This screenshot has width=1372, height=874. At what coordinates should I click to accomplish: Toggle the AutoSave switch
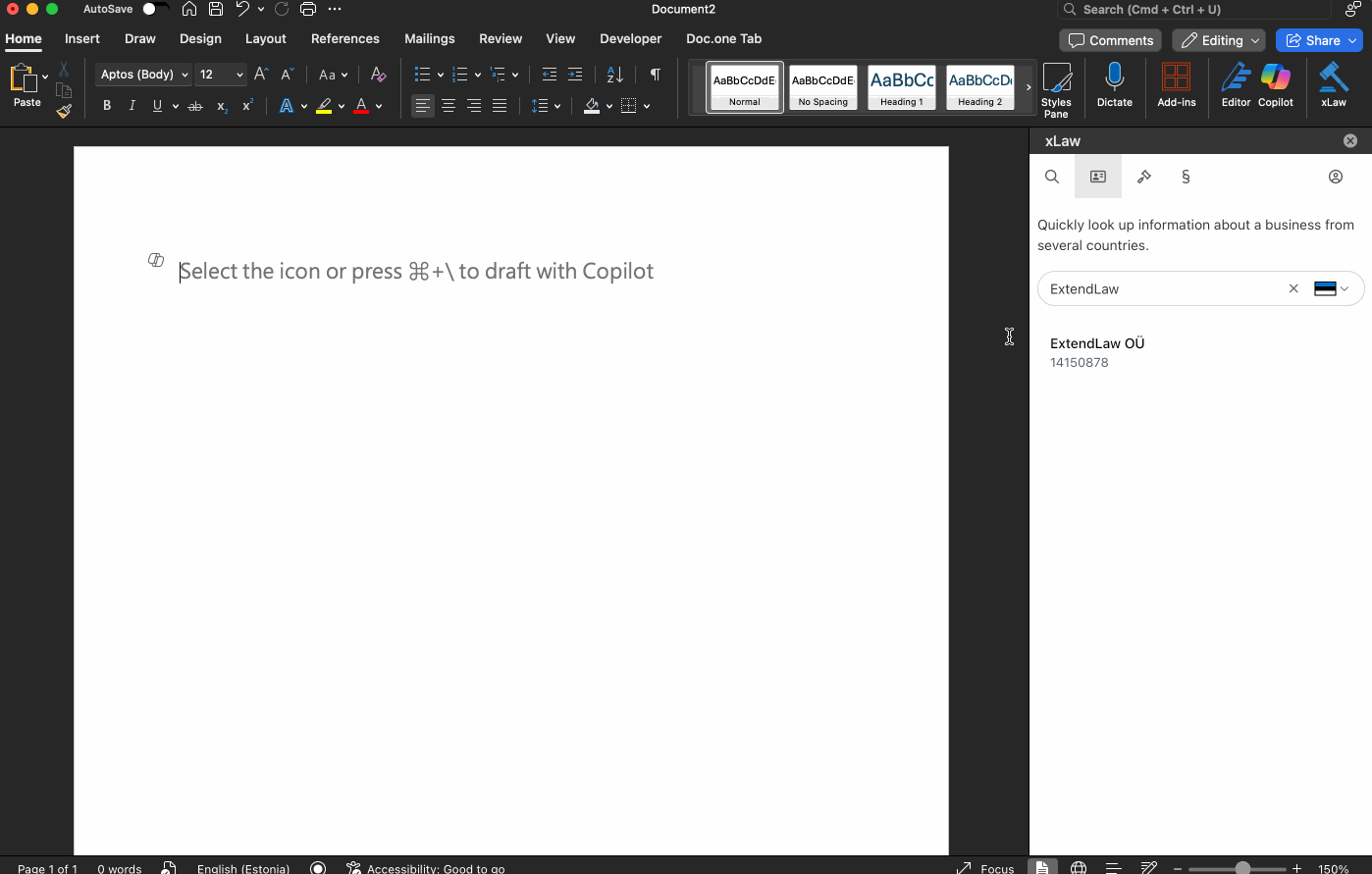tap(154, 9)
